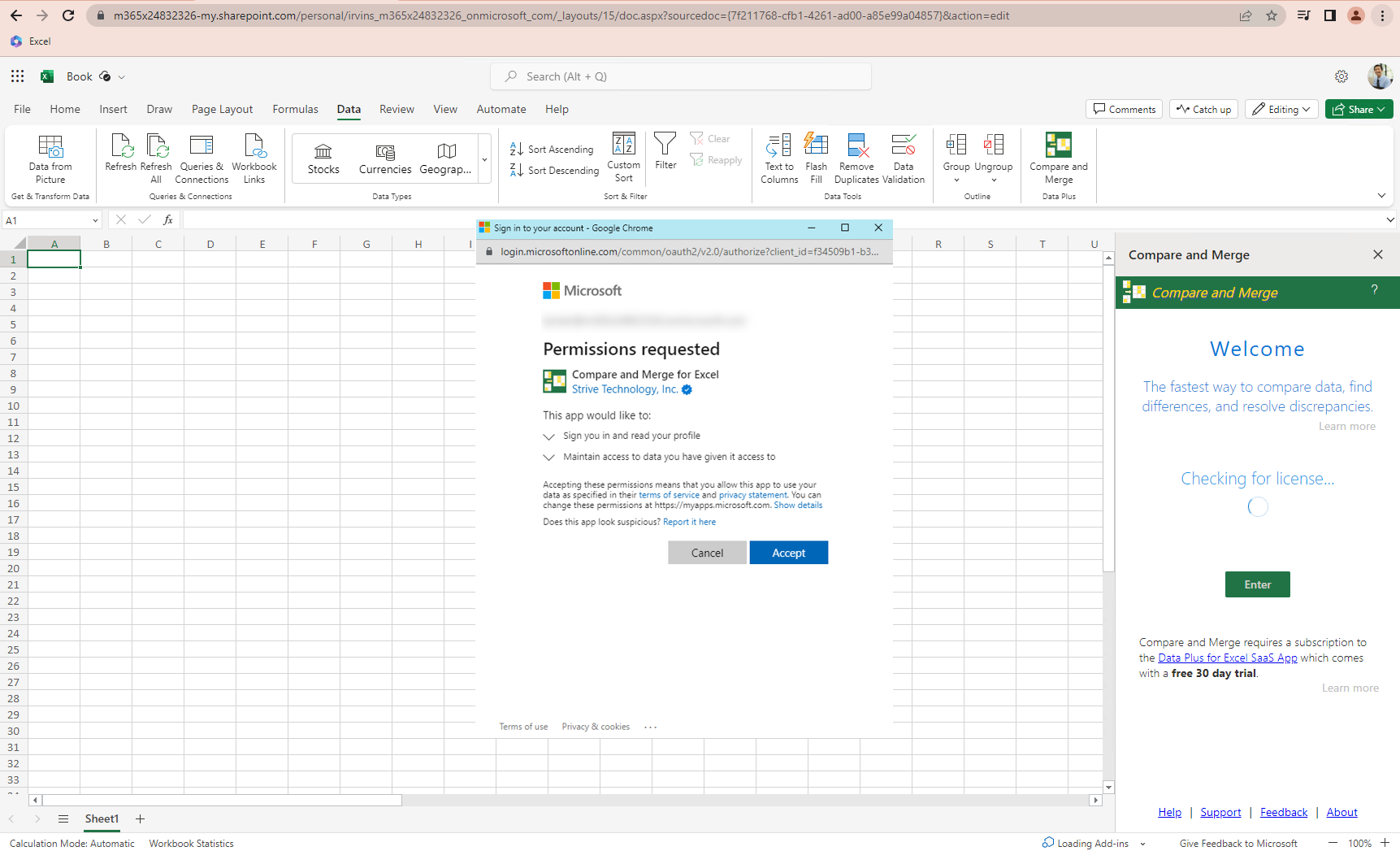Open the Editing mode dropdown
This screenshot has width=1400, height=851.
[1282, 109]
